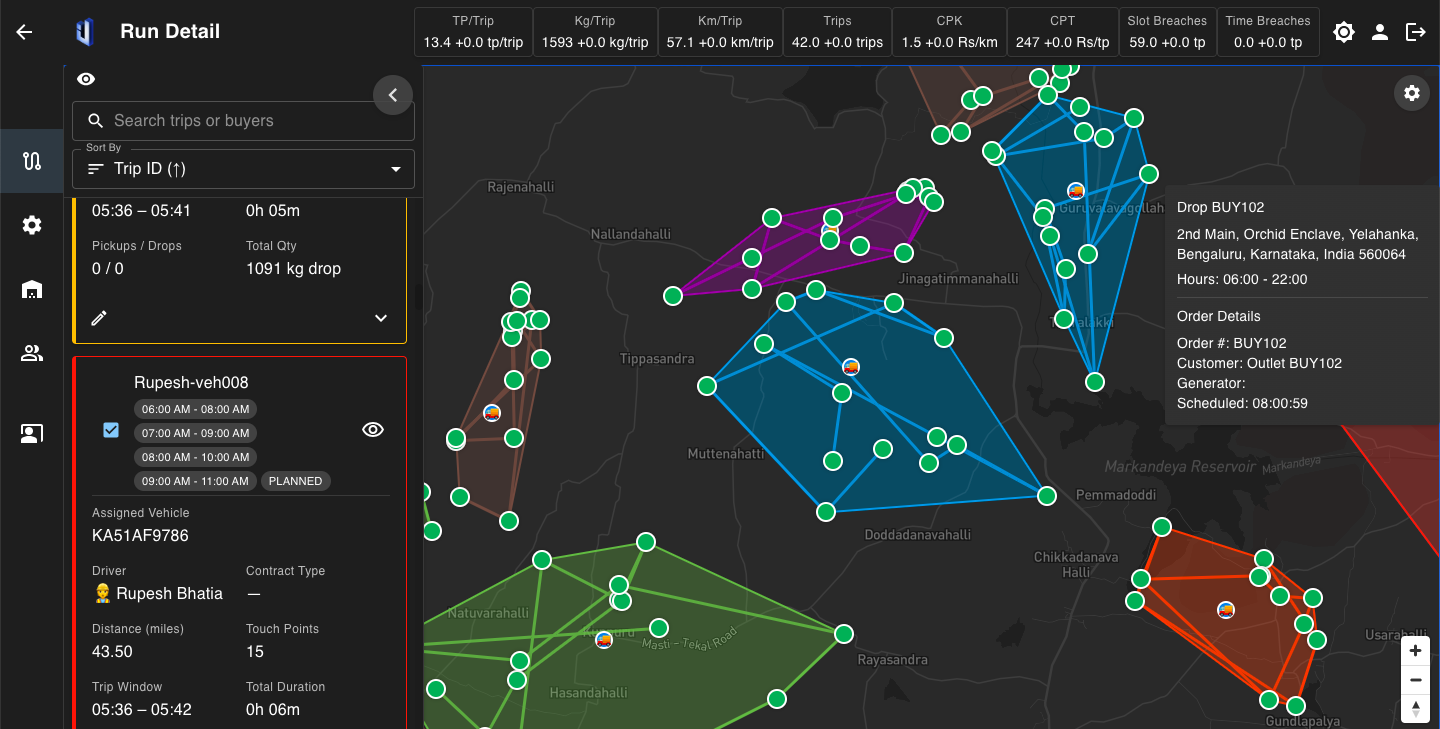Click the 07:00 AM - 09:00 AM slot chip
The image size is (1440, 729).
tap(196, 433)
